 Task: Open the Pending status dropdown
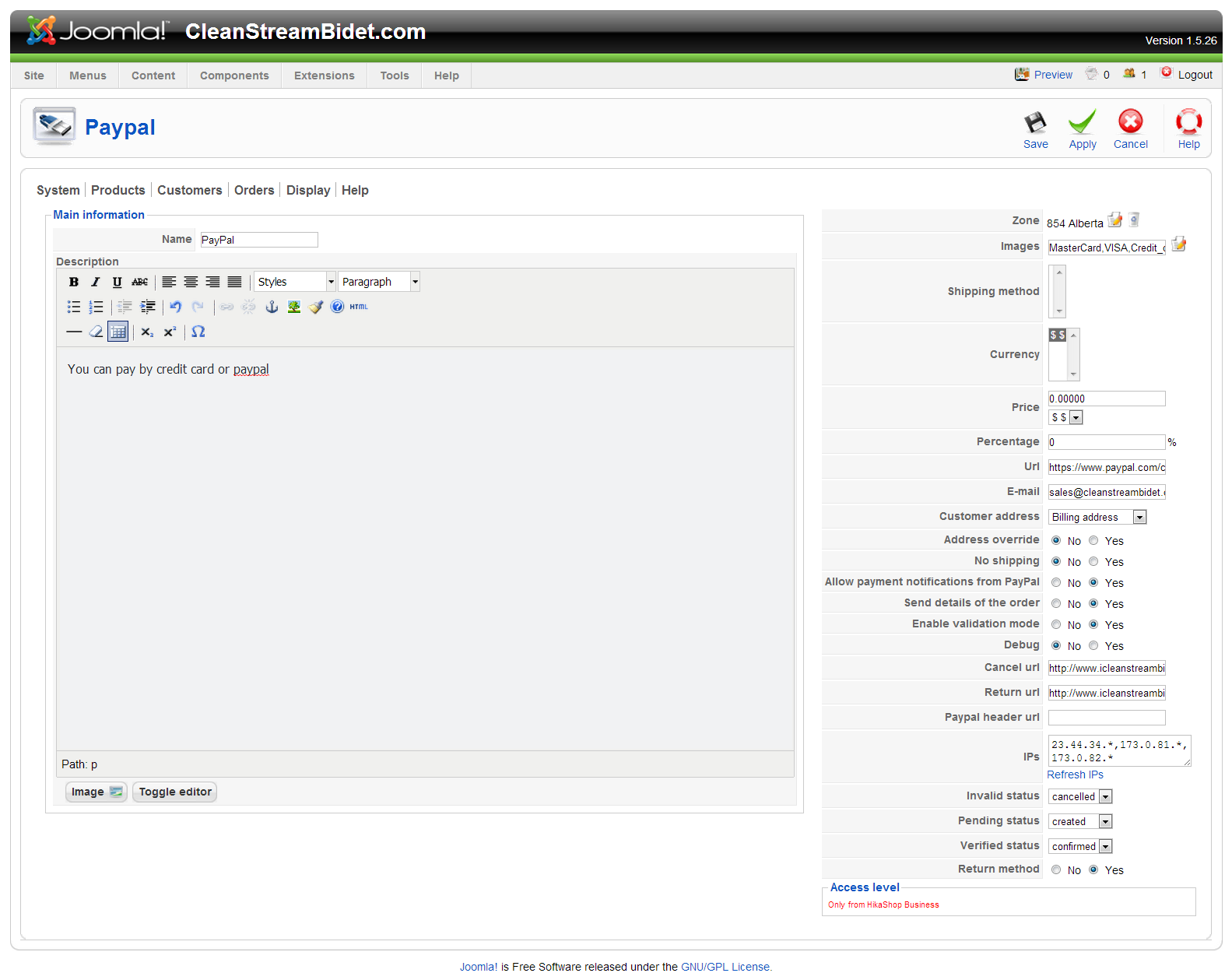click(1080, 821)
